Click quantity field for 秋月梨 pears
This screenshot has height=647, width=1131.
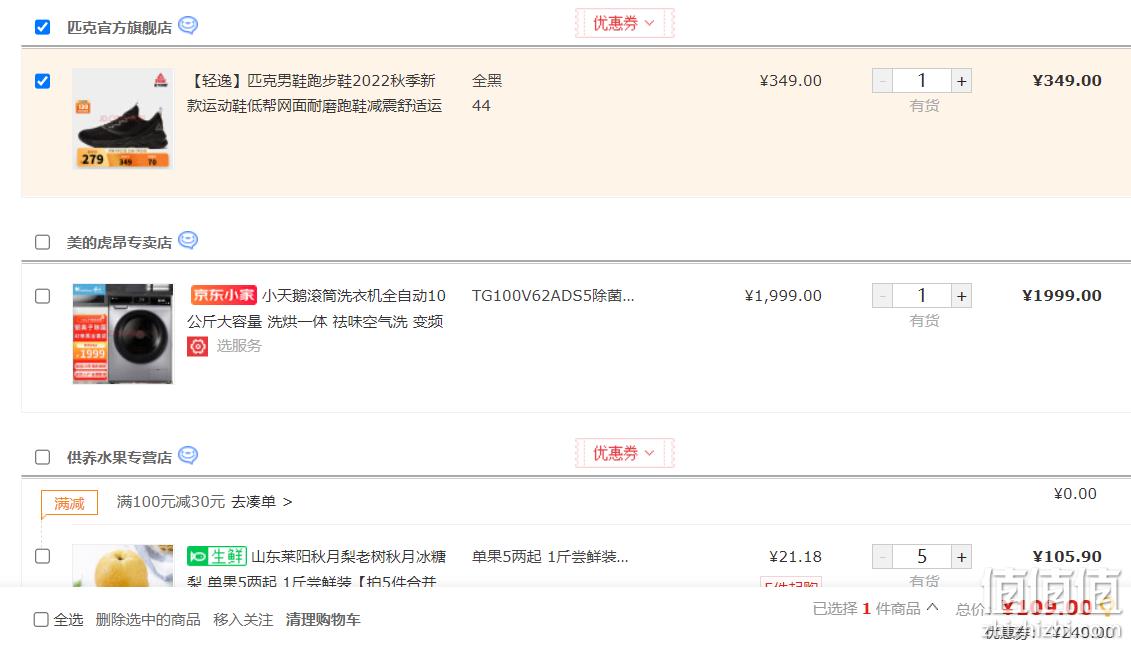[922, 557]
